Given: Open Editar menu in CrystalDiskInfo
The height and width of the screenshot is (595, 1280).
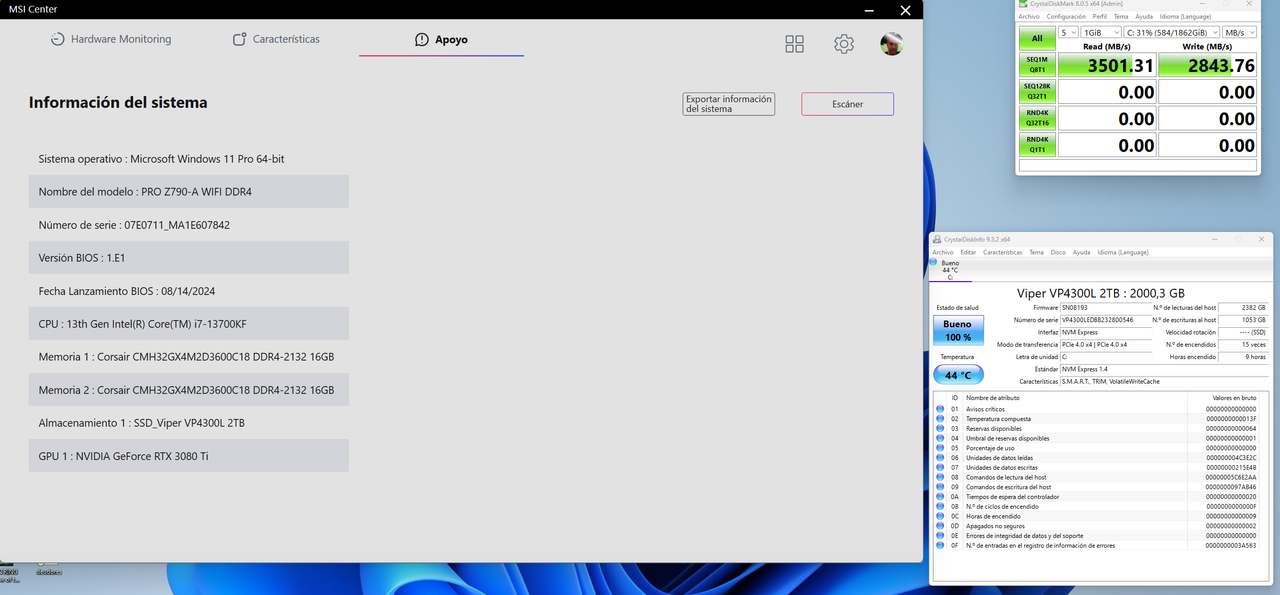Looking at the screenshot, I should (x=968, y=252).
